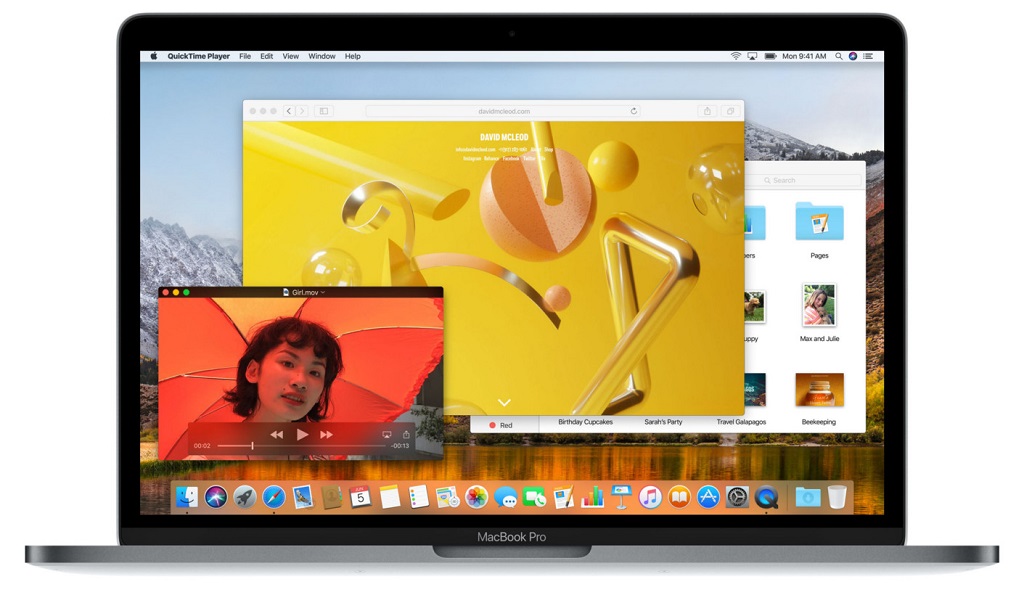Open the Pages folder in Finder

pos(819,222)
